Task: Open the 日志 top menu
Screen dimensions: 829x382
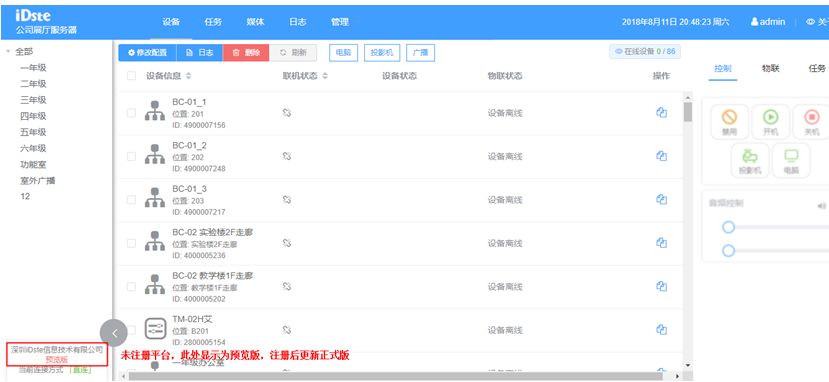Action: [298, 22]
